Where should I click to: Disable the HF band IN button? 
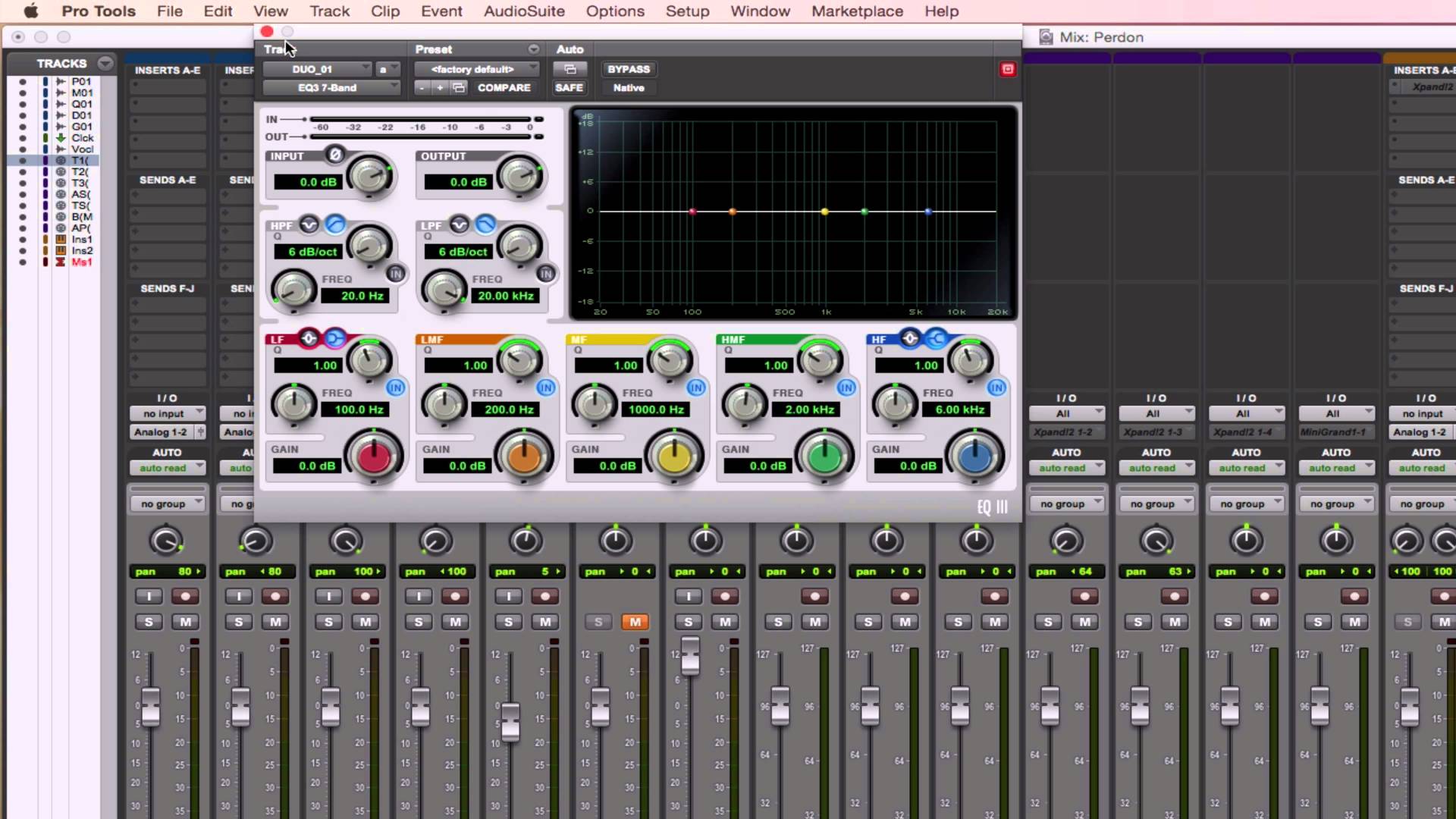[996, 388]
